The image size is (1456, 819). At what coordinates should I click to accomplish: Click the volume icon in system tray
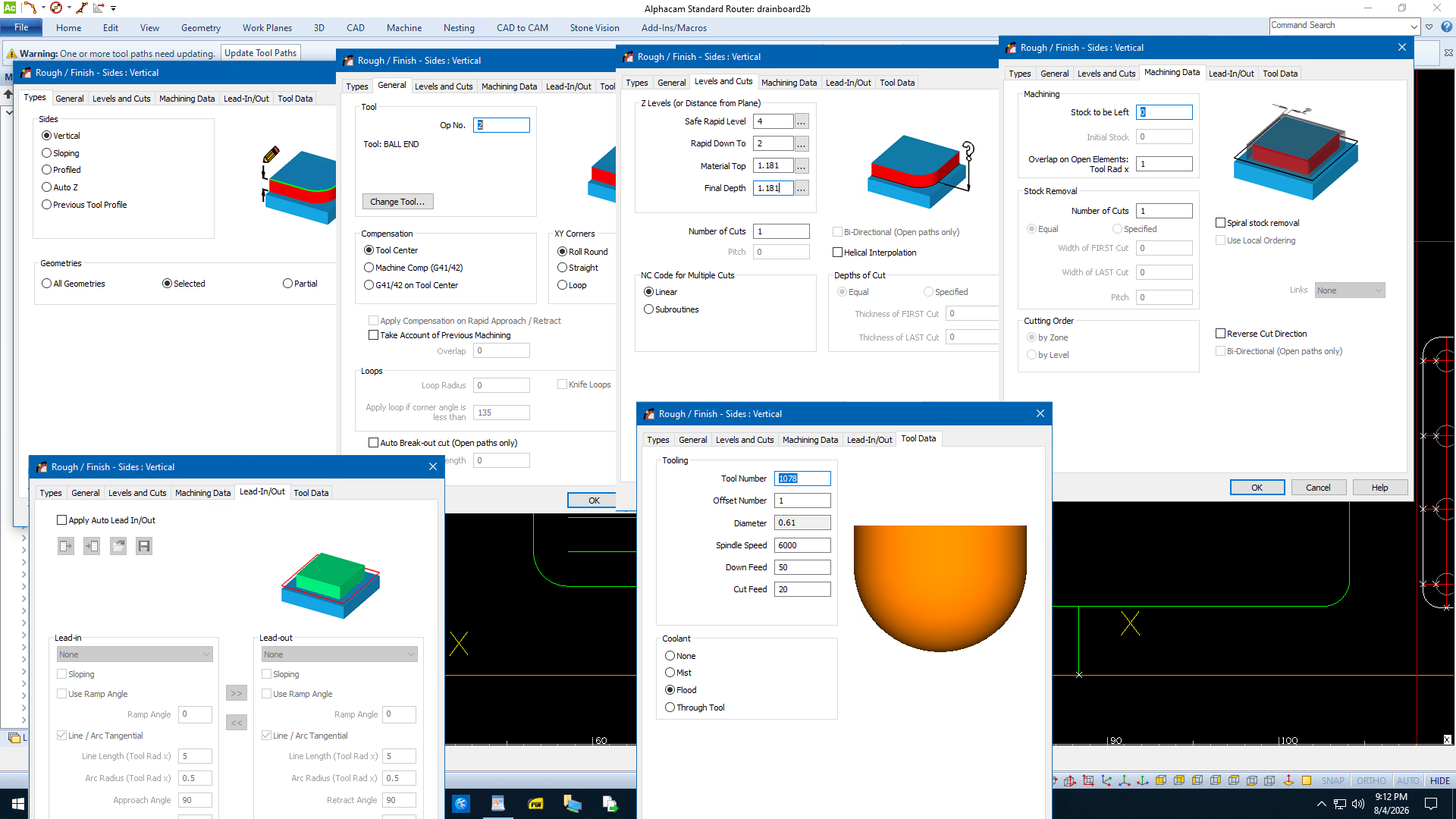[1357, 804]
